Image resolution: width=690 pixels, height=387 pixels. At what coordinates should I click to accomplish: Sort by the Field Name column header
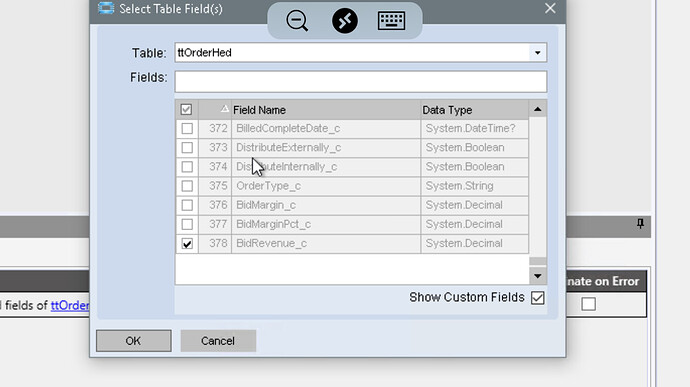click(x=259, y=110)
